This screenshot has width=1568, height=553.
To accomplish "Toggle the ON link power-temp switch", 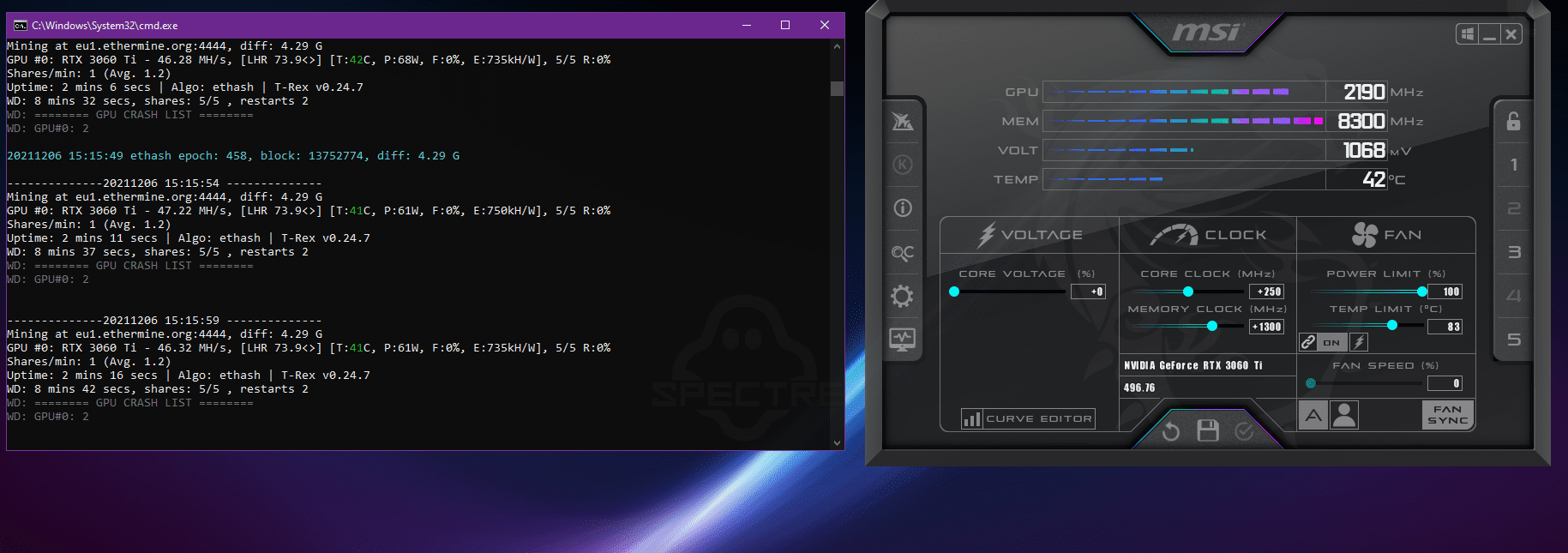I will 1331,342.
